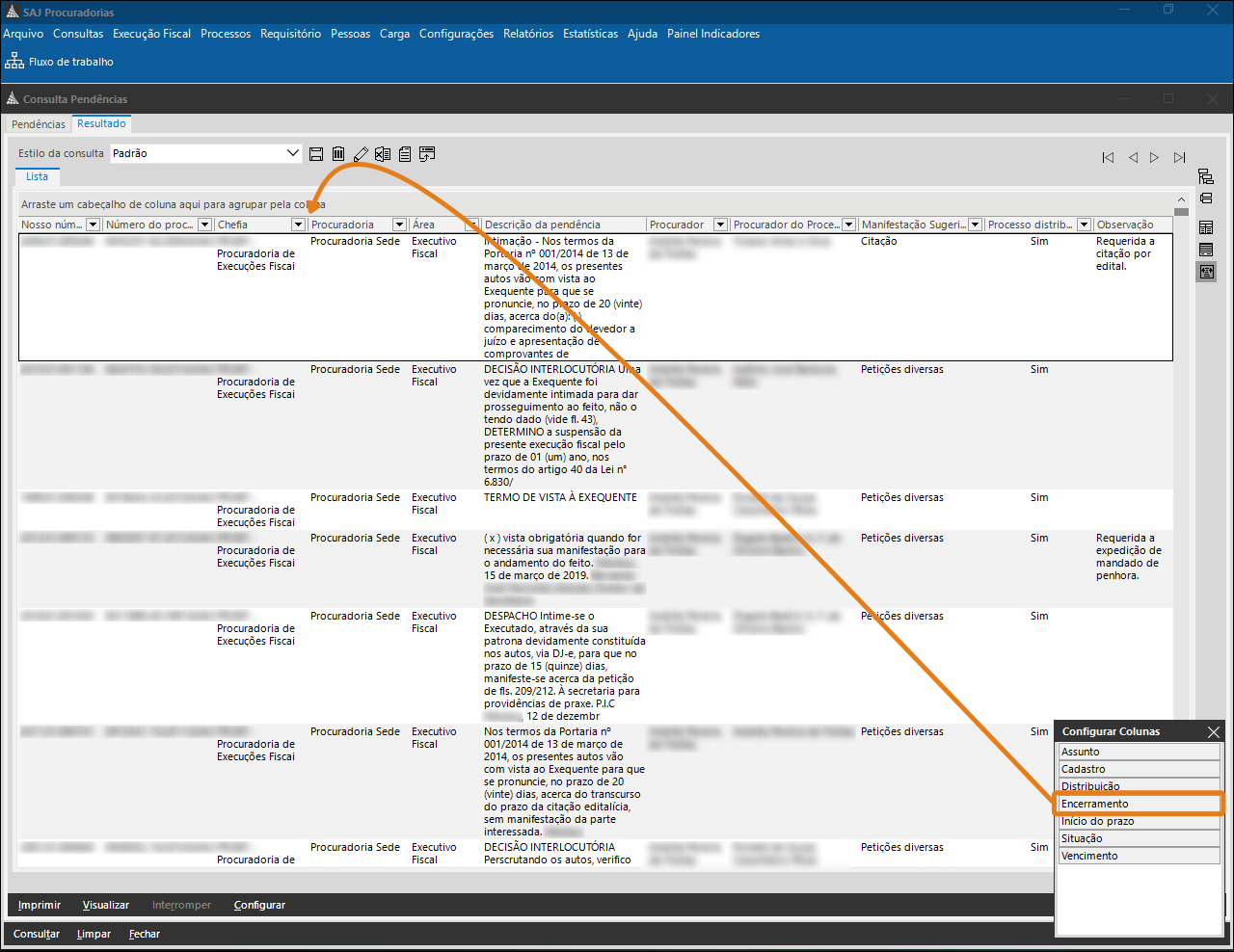Expand the Chefia column filter arrow
1234x952 pixels.
point(298,225)
